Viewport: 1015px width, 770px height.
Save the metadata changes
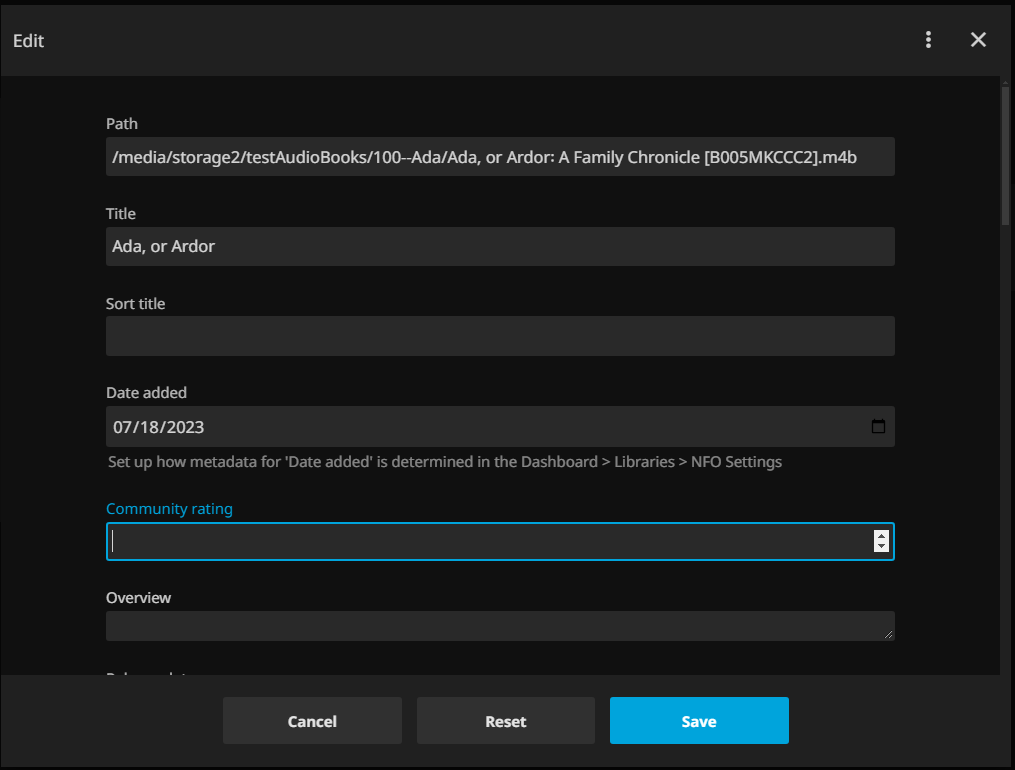pos(699,721)
